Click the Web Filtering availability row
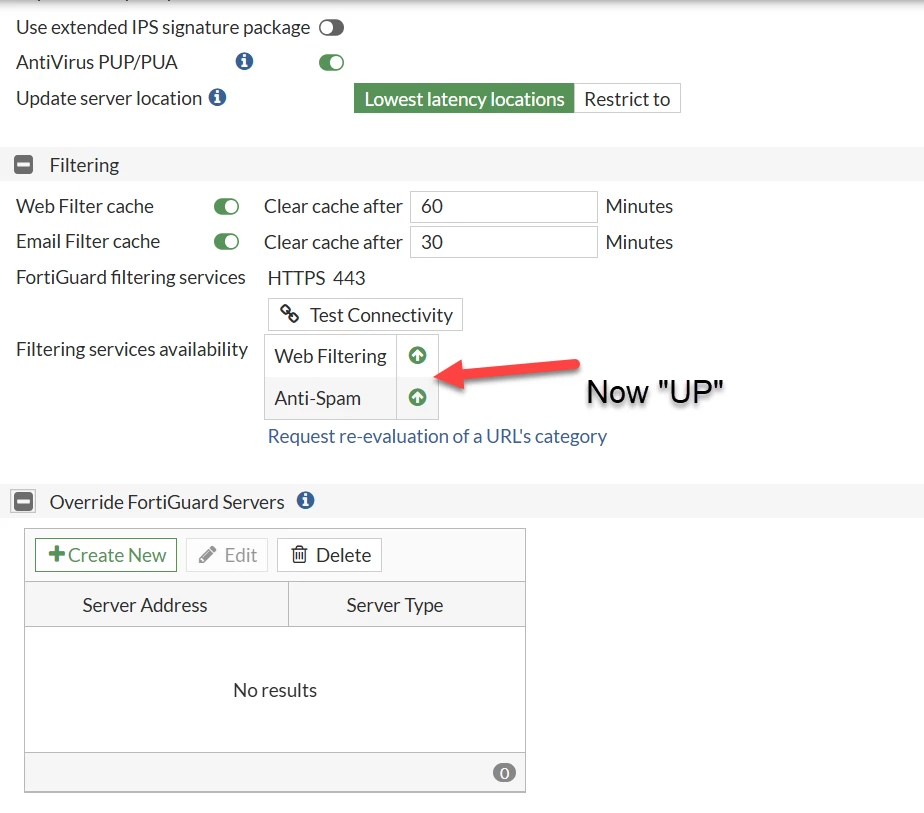The height and width of the screenshot is (813, 924). click(351, 356)
